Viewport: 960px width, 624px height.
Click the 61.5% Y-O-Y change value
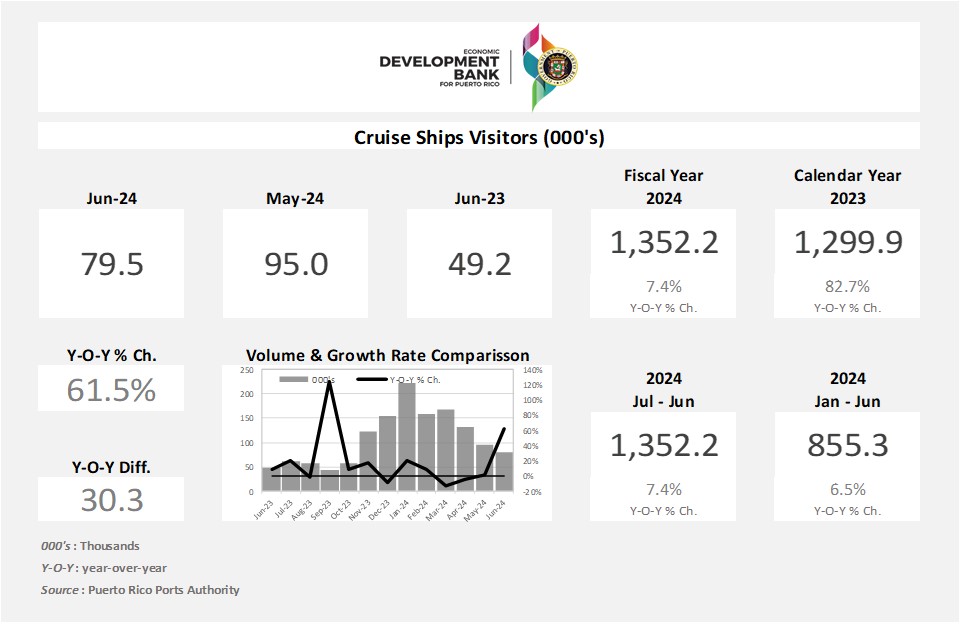[111, 389]
